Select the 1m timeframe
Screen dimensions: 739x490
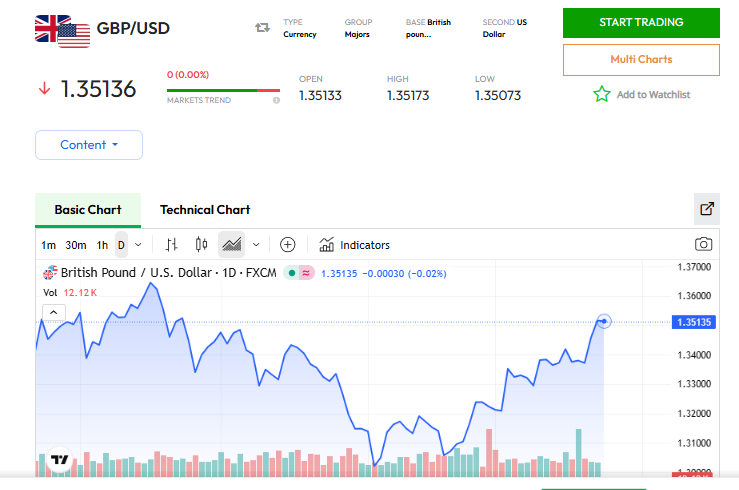48,245
